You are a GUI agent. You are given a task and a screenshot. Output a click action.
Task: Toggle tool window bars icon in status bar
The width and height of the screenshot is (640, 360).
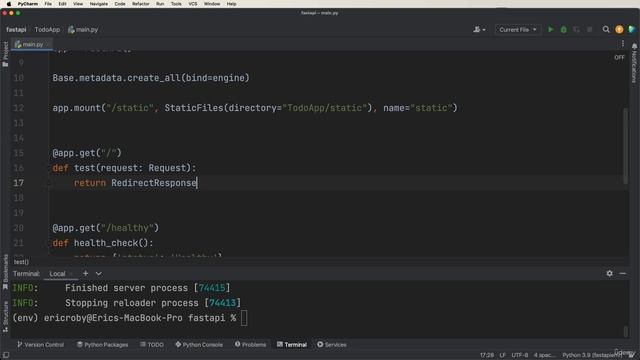[6, 355]
